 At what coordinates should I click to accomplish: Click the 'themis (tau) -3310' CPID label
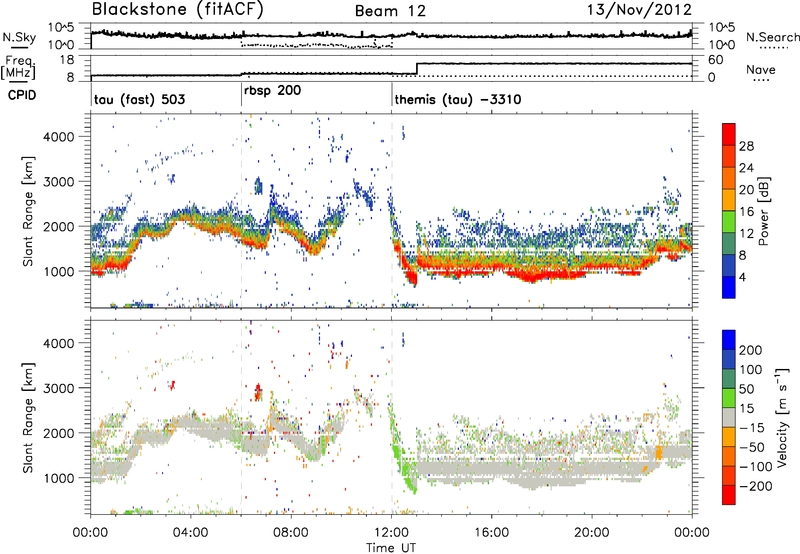pos(458,99)
